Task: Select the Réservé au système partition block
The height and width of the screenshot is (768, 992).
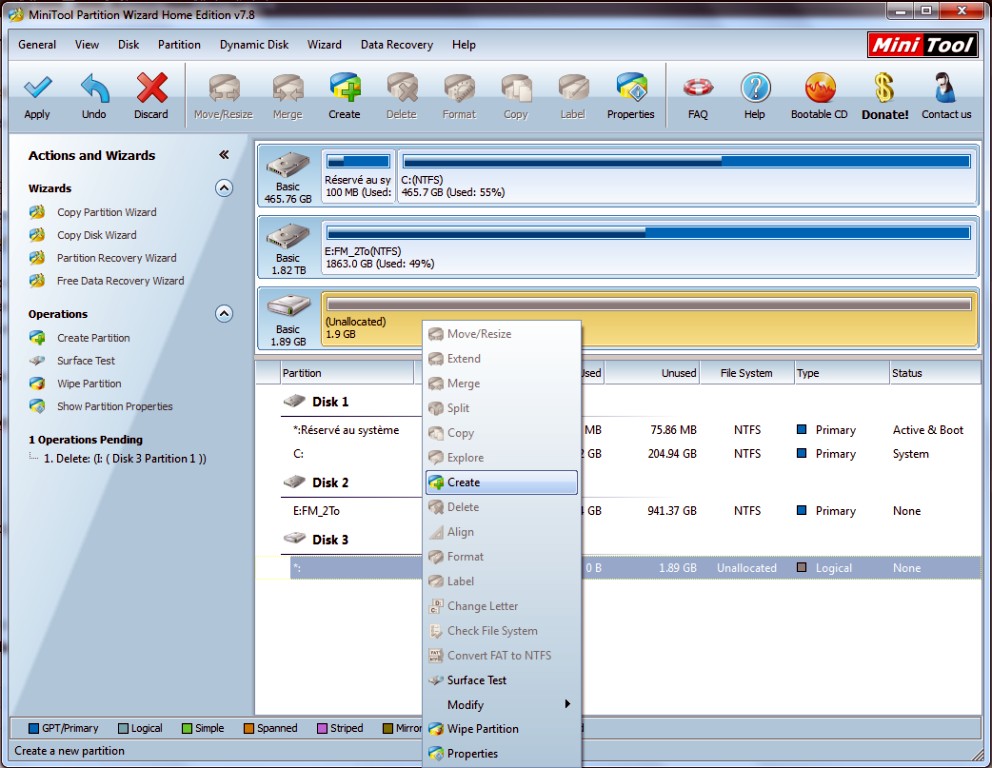Action: (358, 176)
